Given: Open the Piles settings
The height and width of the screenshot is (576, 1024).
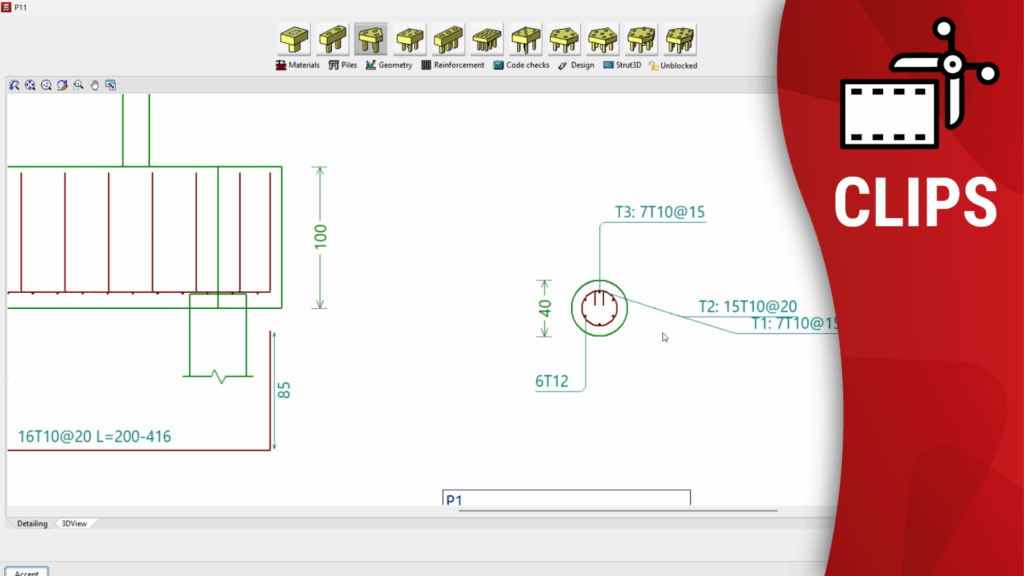Looking at the screenshot, I should pos(342,66).
